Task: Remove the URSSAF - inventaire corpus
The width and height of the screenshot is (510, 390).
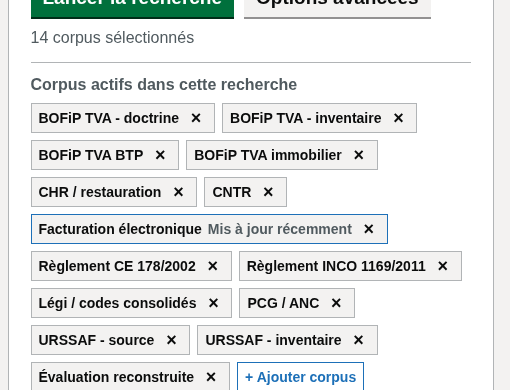Action: coord(359,340)
